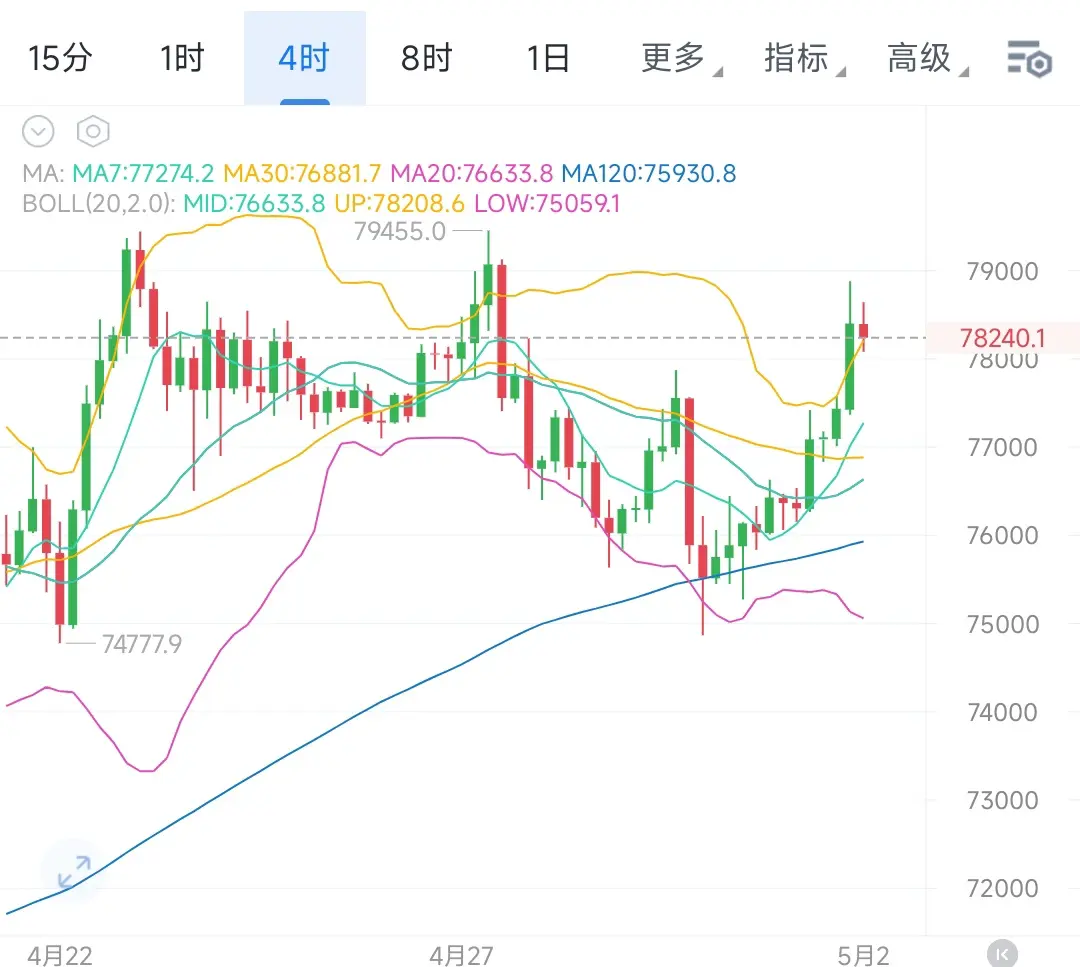Screen dimensions: 1080x967
Task: Select the 4时 timeframe tab
Action: (304, 58)
